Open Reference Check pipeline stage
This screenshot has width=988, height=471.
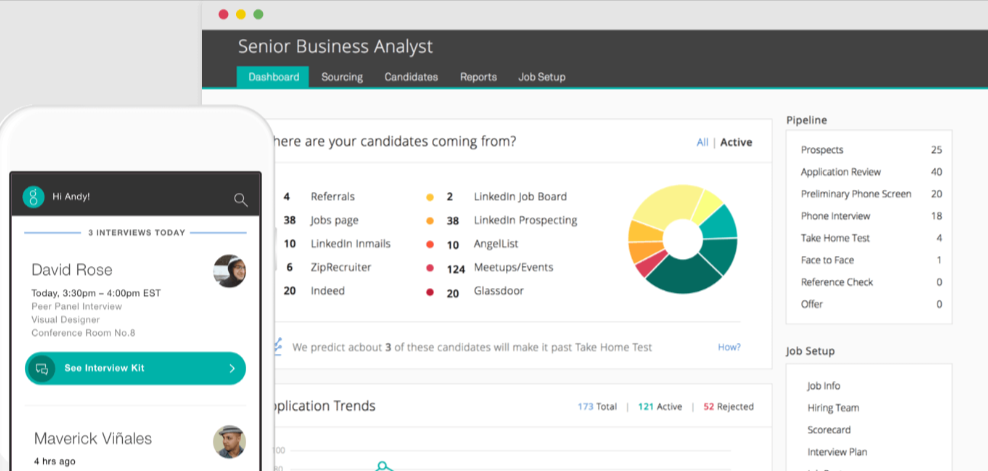(871, 282)
